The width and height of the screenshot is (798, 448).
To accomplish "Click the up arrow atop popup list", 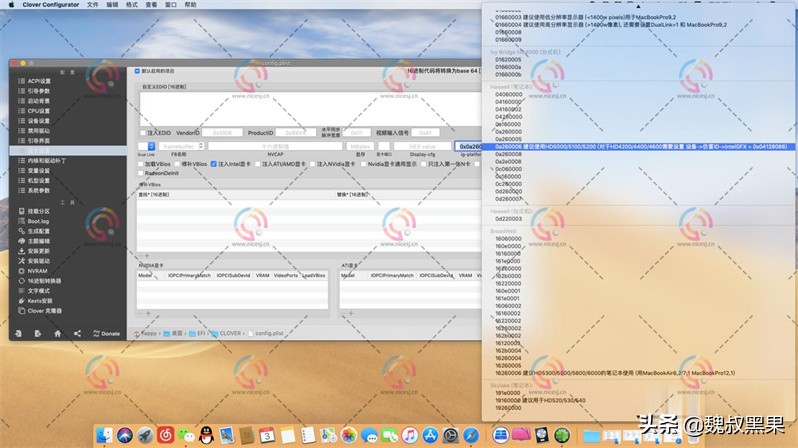I will [638, 7].
